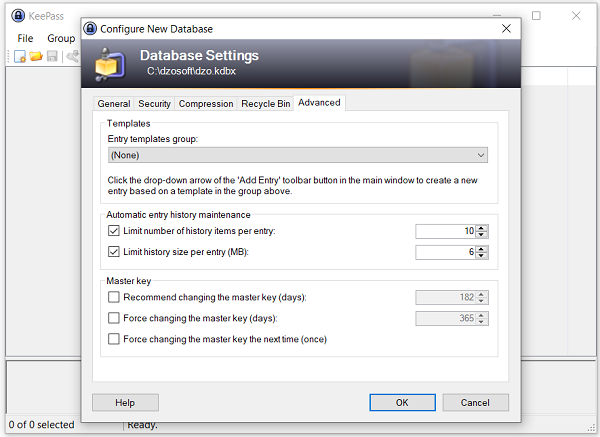The height and width of the screenshot is (437, 600).
Task: Close the KeePass main window
Action: [x=576, y=16]
